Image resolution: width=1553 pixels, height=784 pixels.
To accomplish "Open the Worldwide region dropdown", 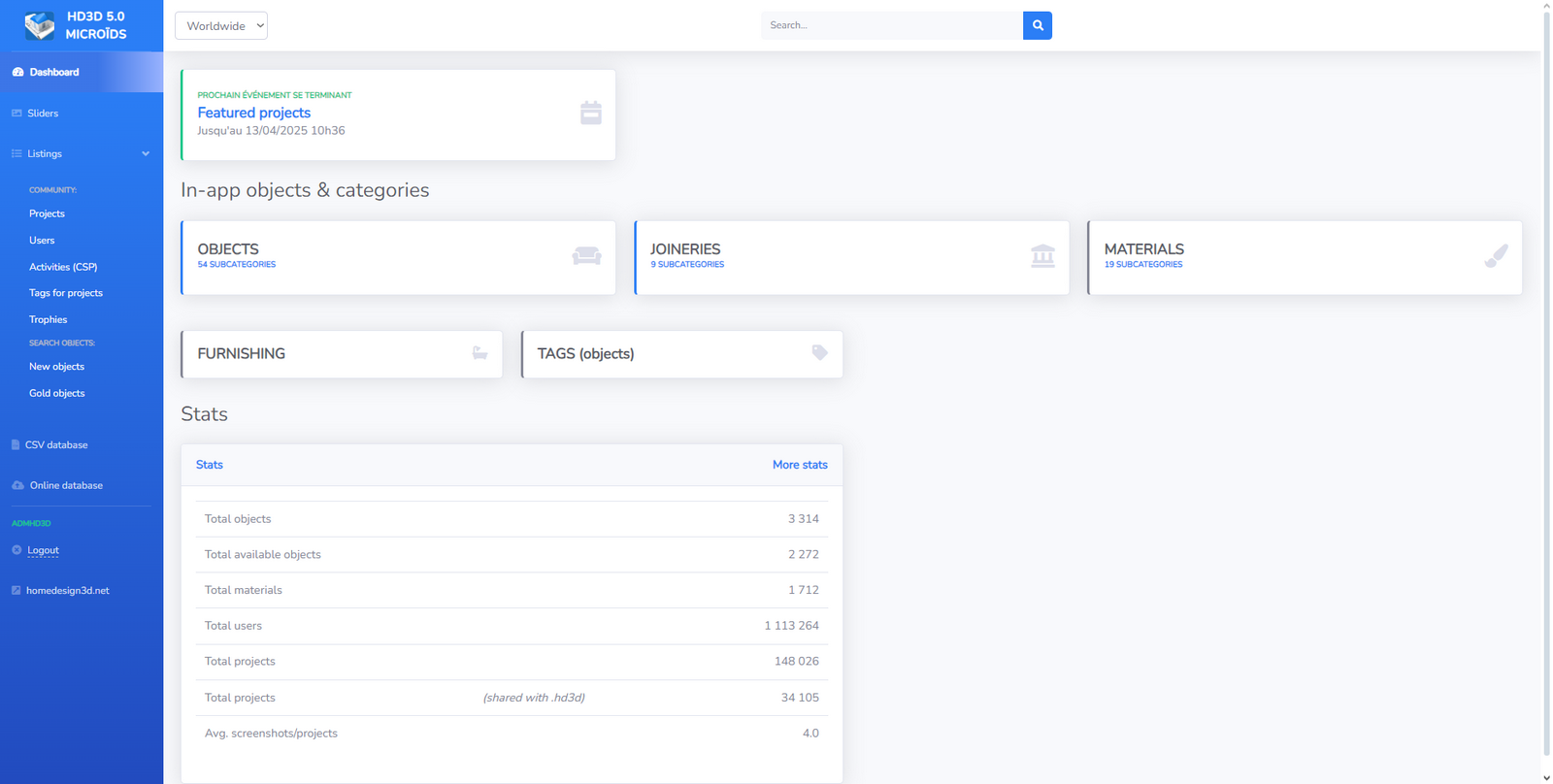I will pyautogui.click(x=221, y=26).
